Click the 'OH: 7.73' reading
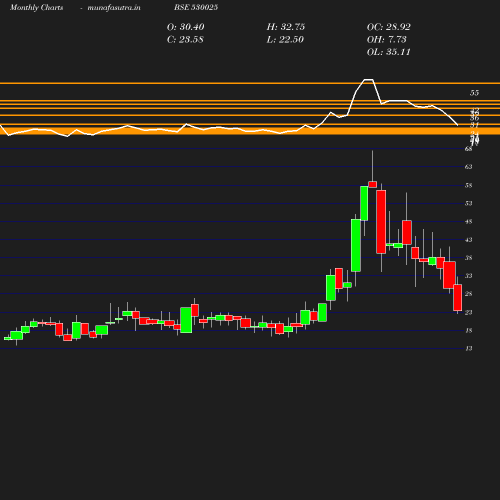Screen dimensions: 500x500 point(387,39)
